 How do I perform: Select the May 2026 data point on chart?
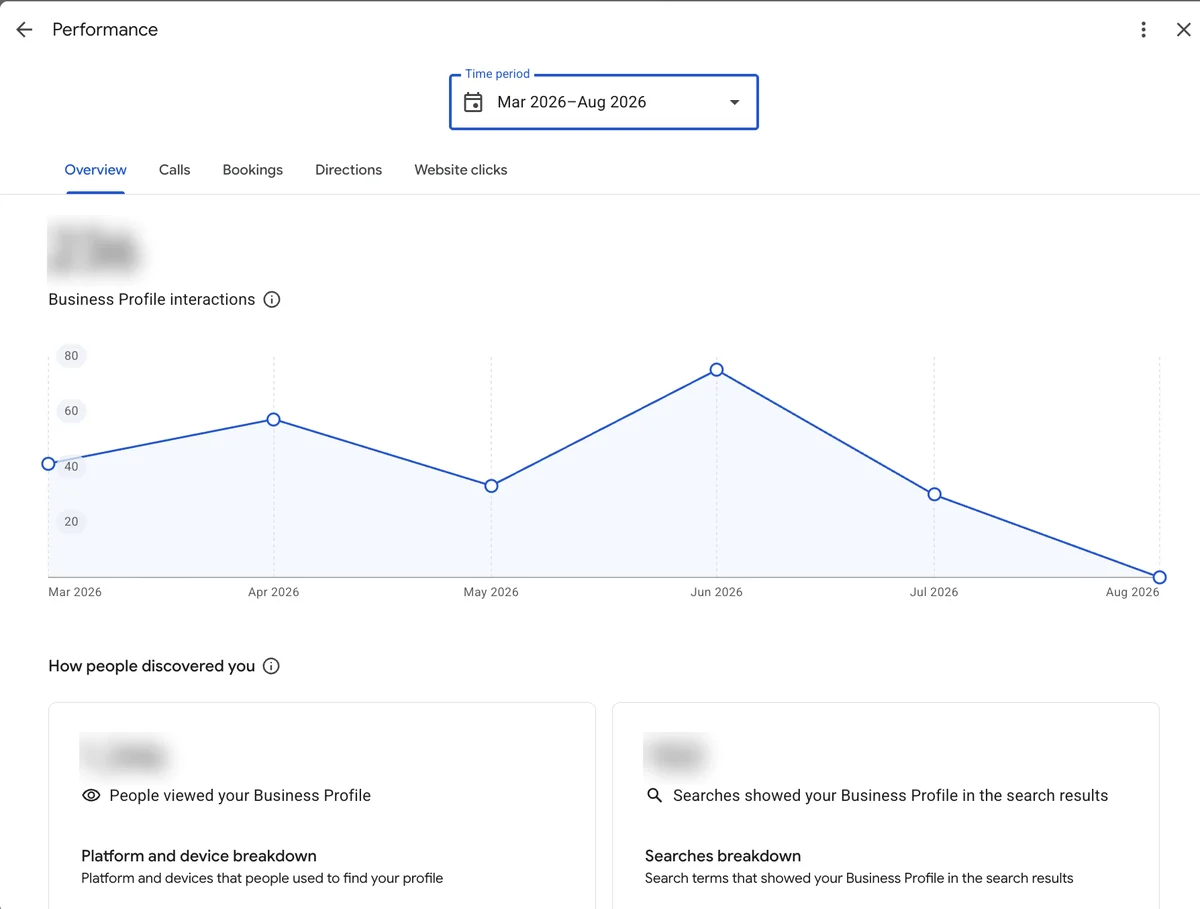pyautogui.click(x=491, y=486)
